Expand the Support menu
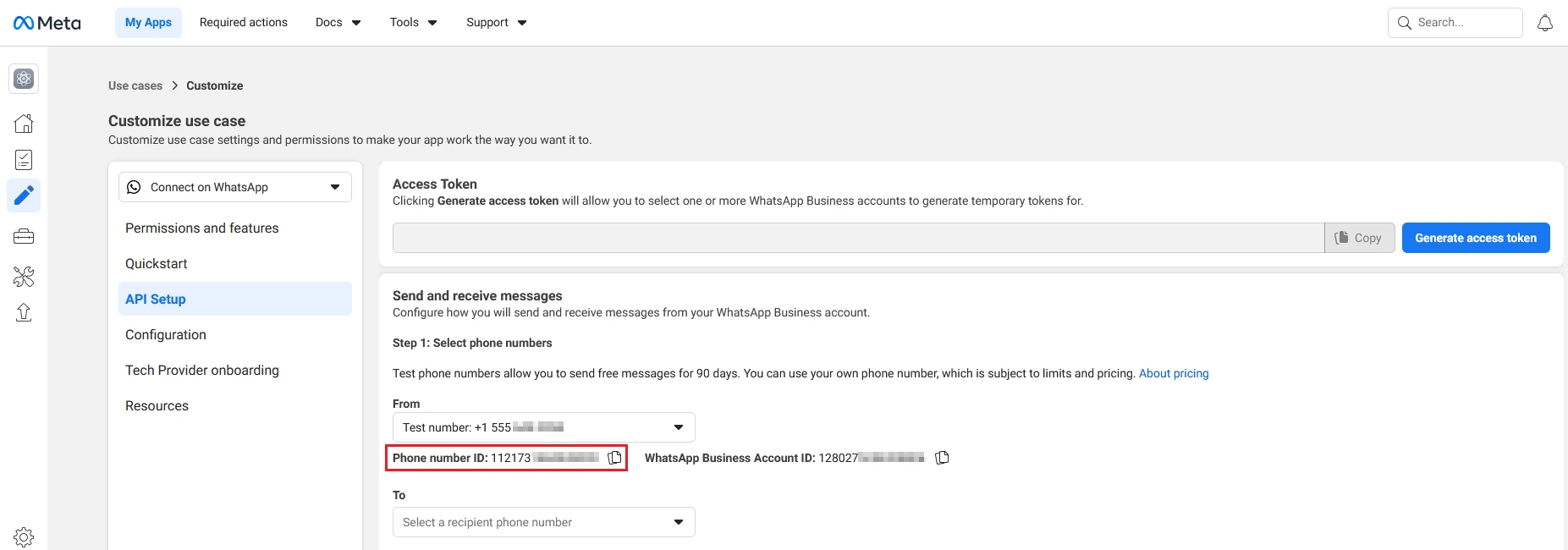The height and width of the screenshot is (550, 1568). click(497, 23)
